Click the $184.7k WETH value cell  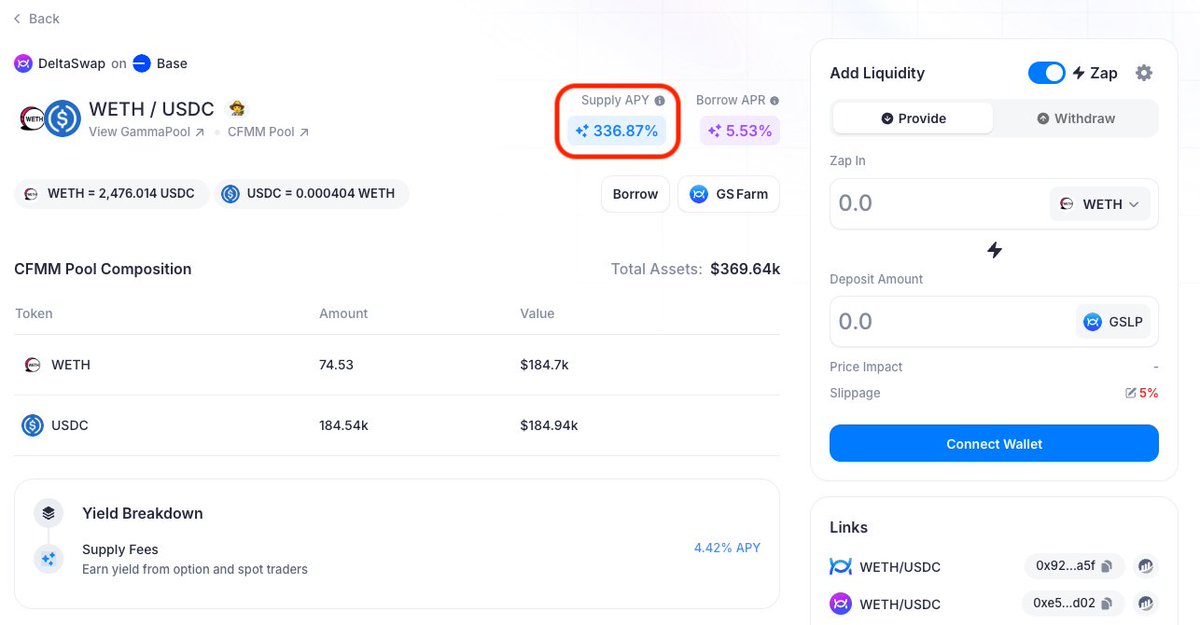[544, 365]
